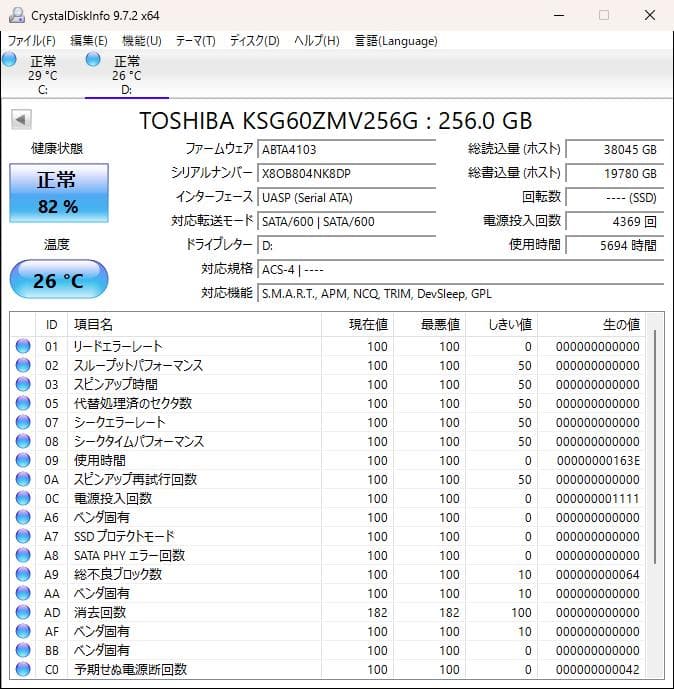Click status orb for A7 SSD プロテクトモード
674x689 pixels.
(x=23, y=536)
